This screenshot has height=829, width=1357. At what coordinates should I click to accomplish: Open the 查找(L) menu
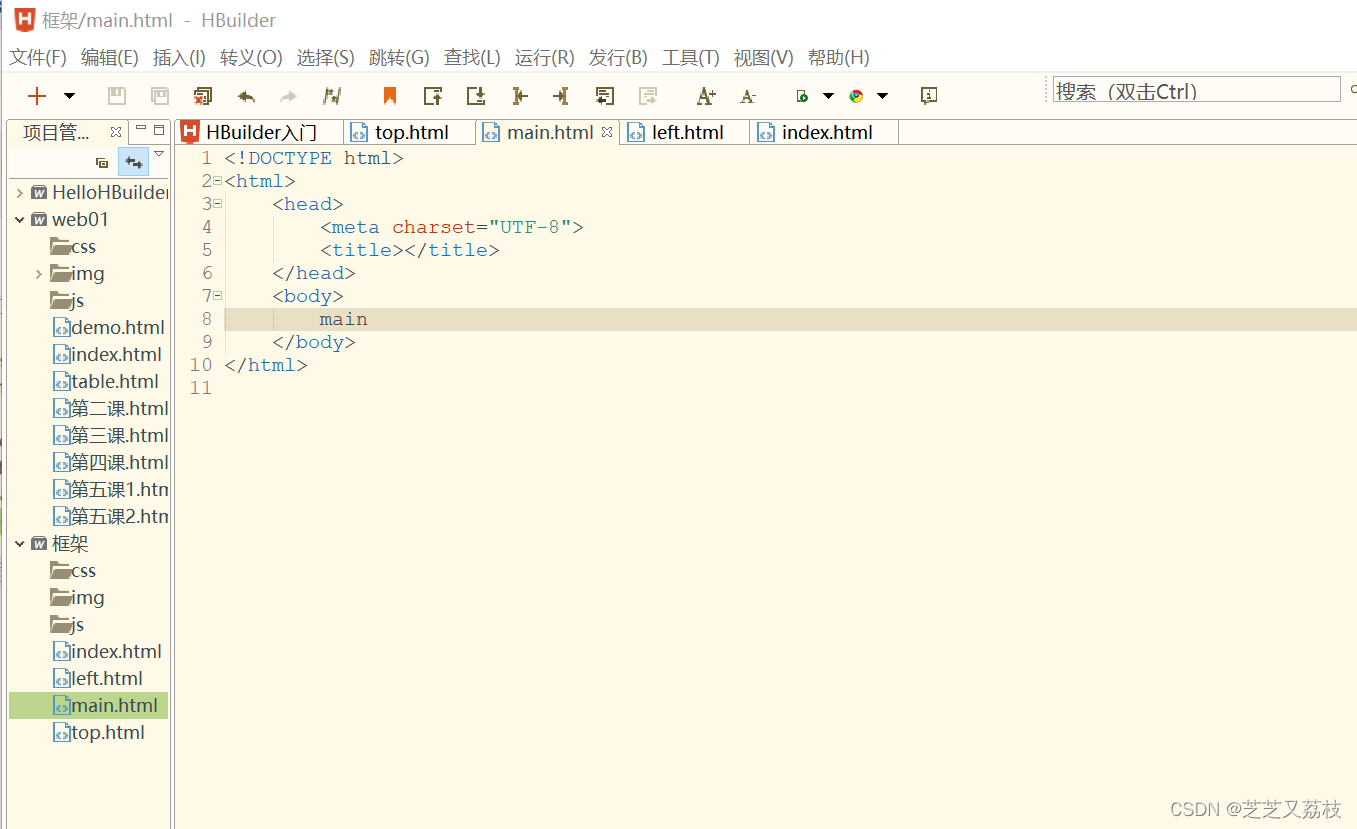pyautogui.click(x=472, y=57)
